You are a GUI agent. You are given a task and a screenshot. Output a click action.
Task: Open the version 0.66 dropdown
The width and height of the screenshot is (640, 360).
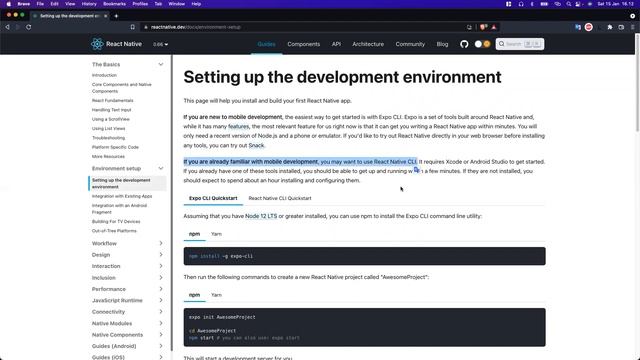[160, 44]
